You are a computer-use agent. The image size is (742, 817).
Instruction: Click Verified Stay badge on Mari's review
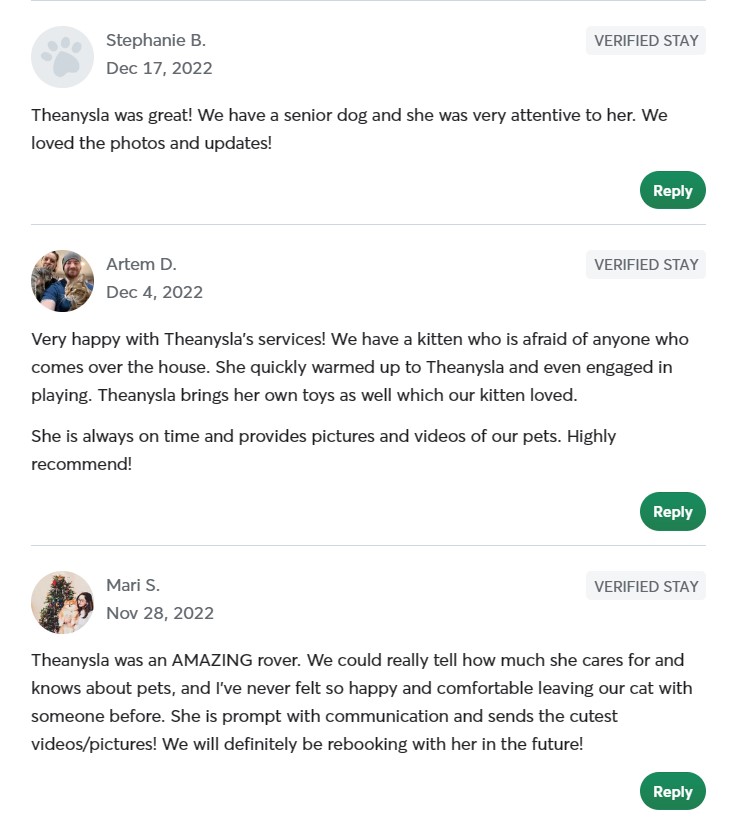click(645, 586)
